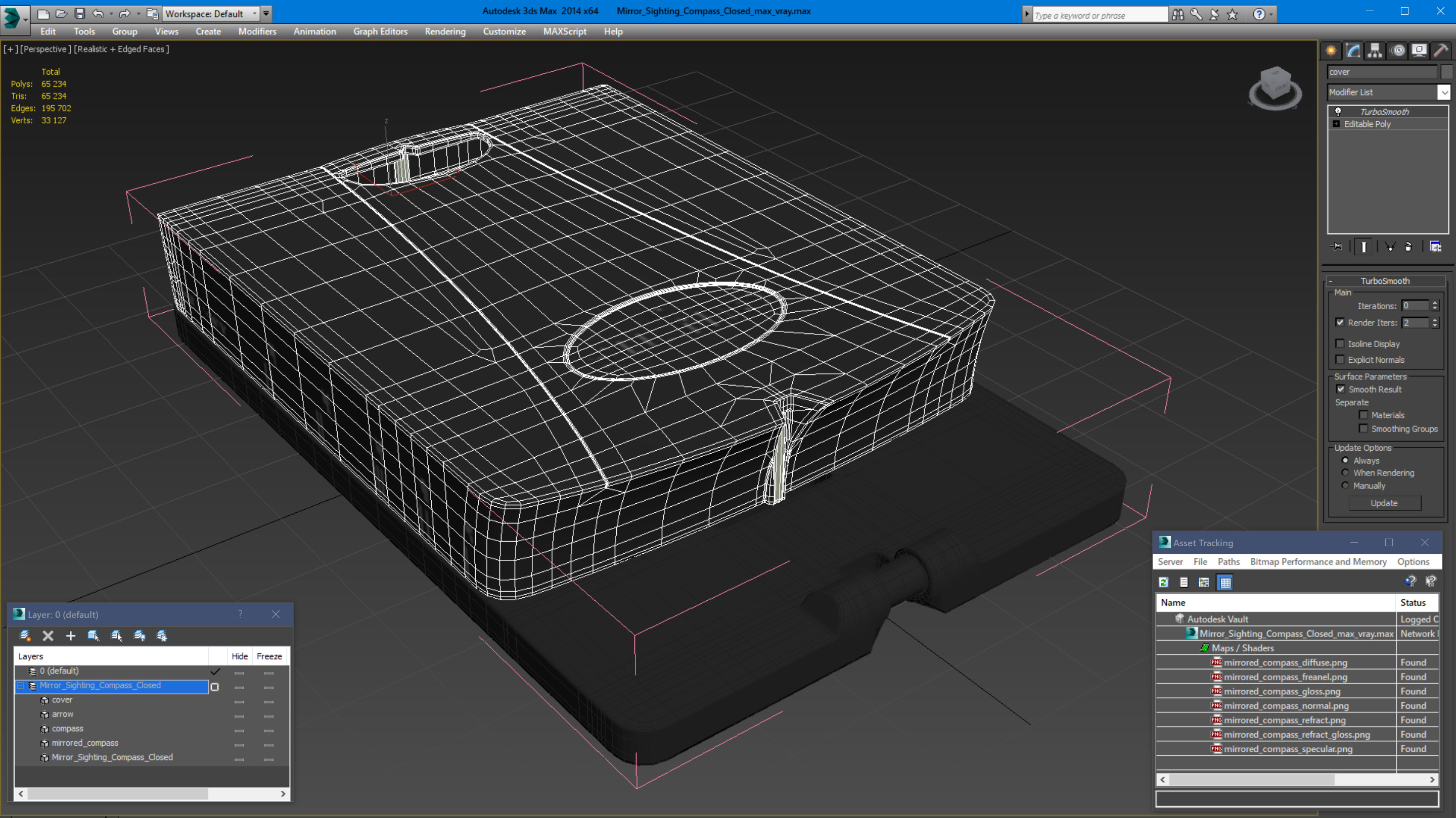The image size is (1456, 818).
Task: Toggle the TurboSmooth modifier lightbulb
Action: [x=1338, y=111]
